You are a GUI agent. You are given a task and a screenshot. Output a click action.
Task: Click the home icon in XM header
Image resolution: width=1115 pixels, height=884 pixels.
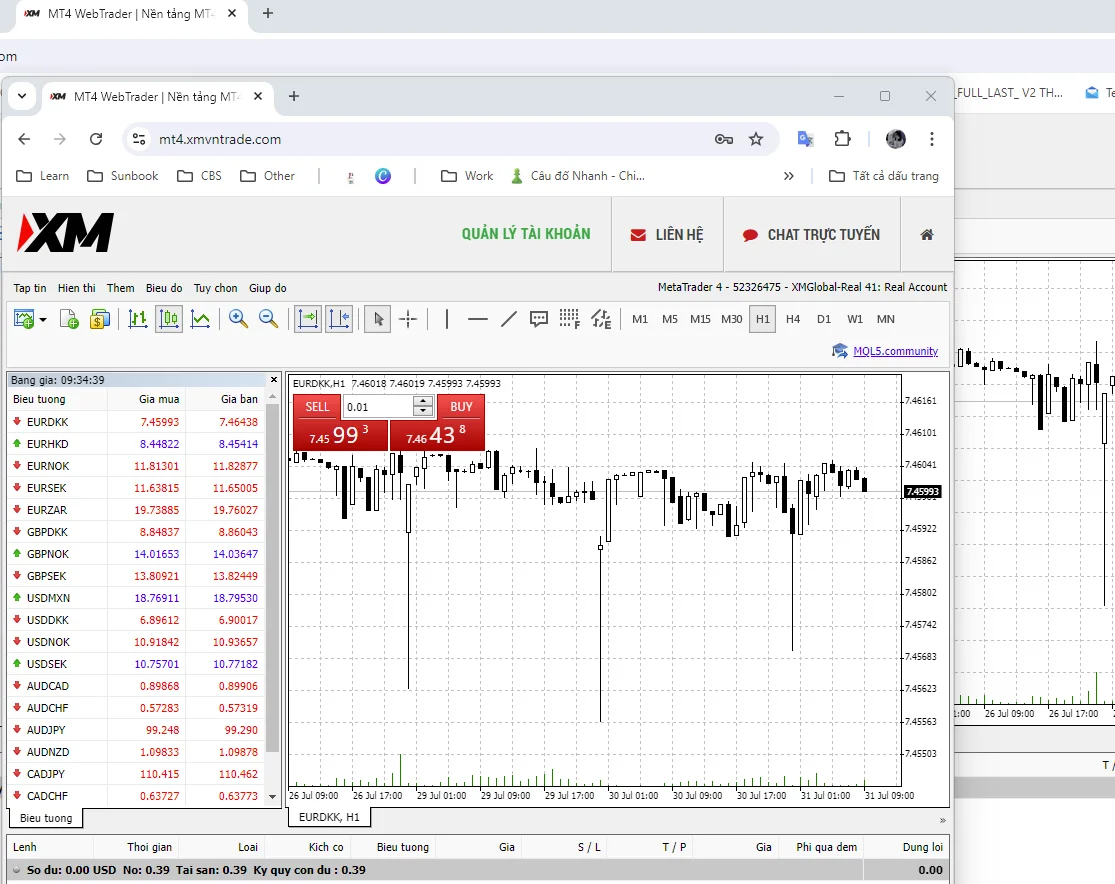pos(927,235)
